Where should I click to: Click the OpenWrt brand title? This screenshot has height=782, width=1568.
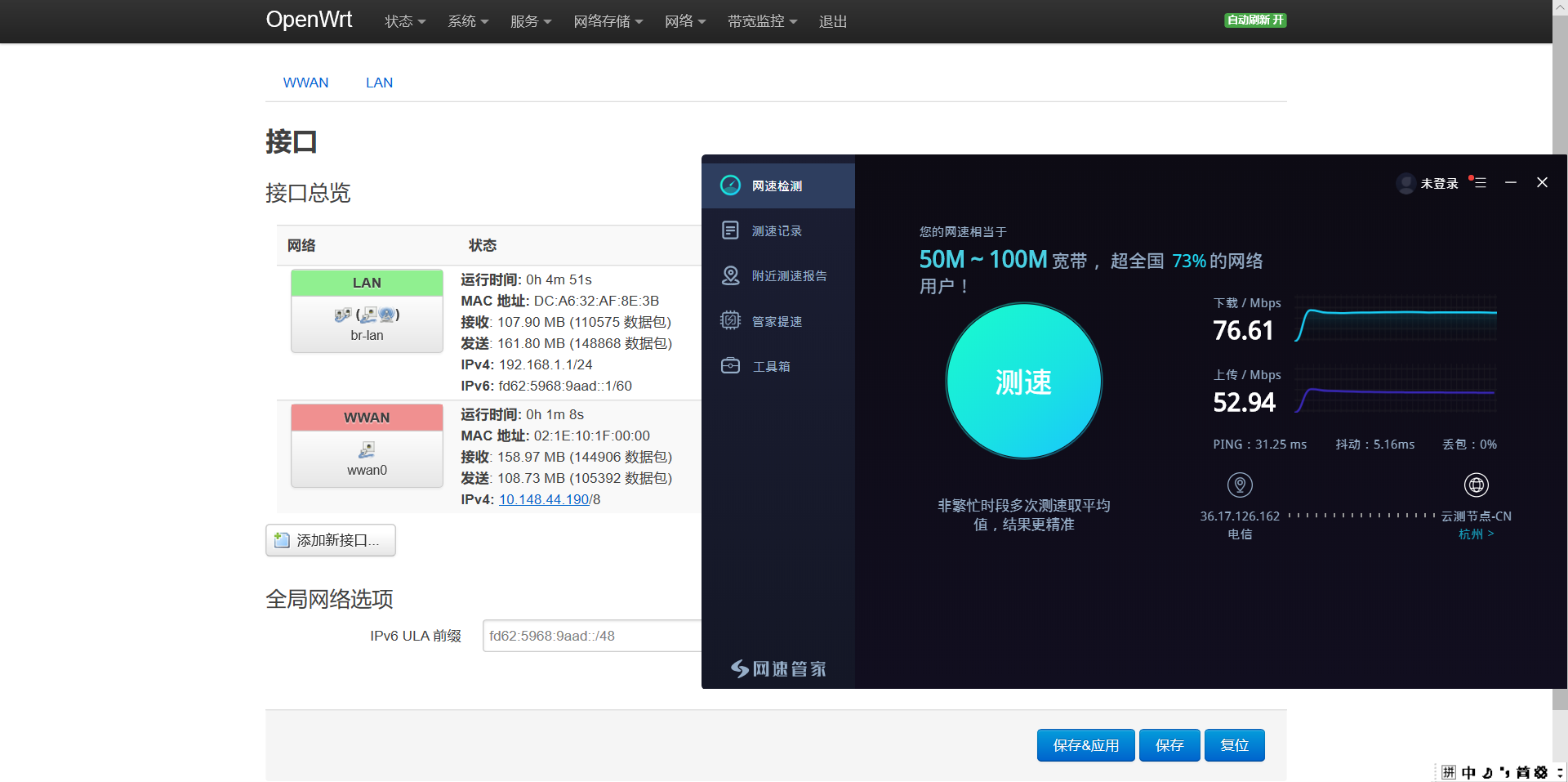[309, 20]
